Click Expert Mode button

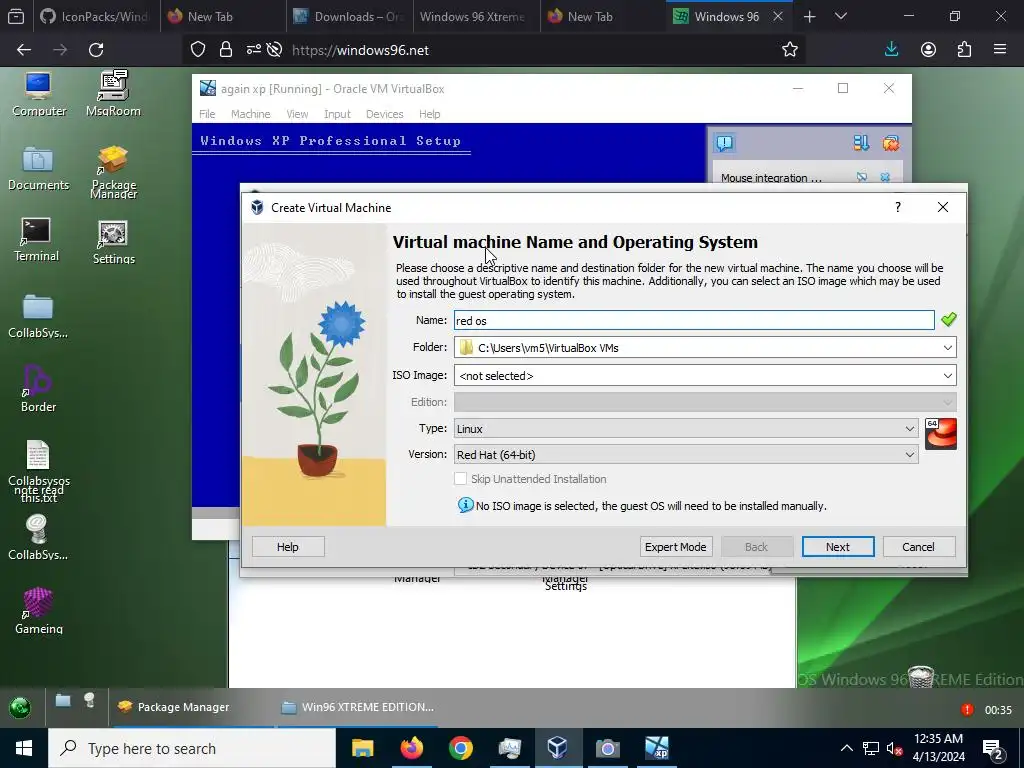tap(675, 547)
